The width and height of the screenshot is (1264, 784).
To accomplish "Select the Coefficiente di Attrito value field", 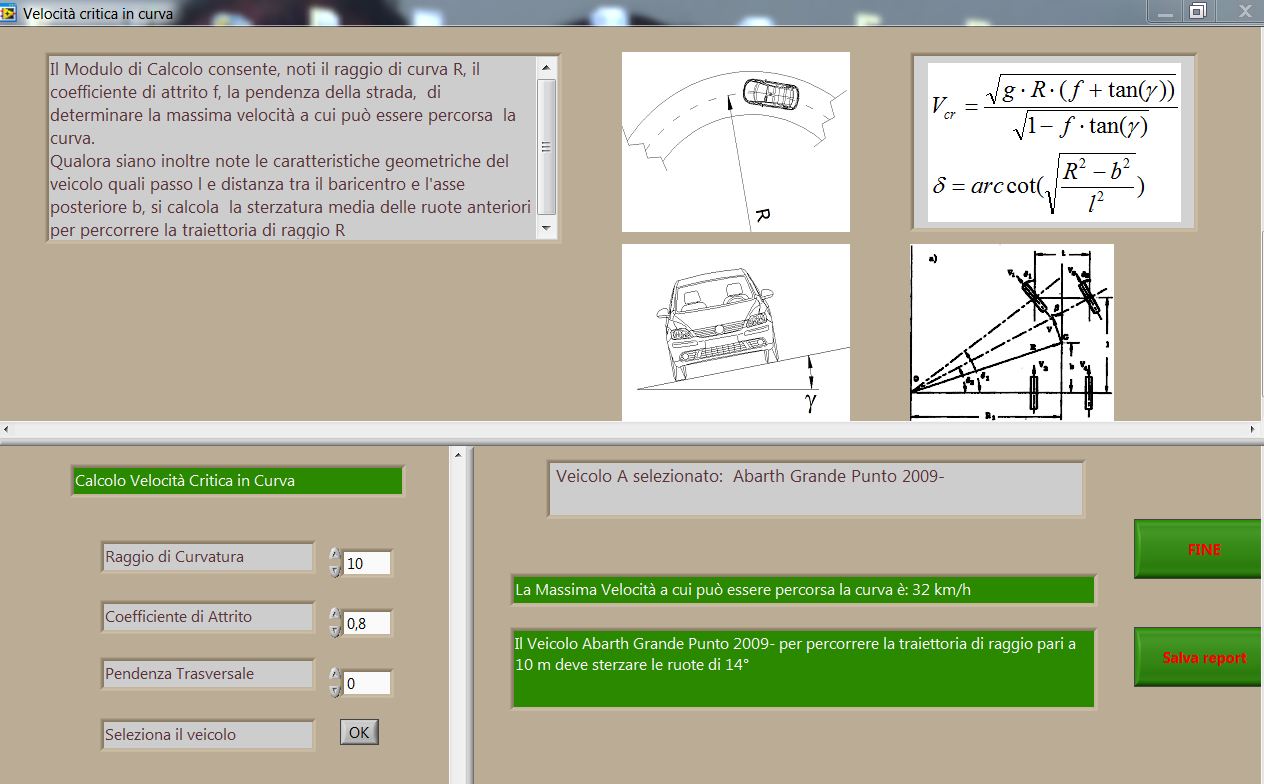I will [366, 624].
